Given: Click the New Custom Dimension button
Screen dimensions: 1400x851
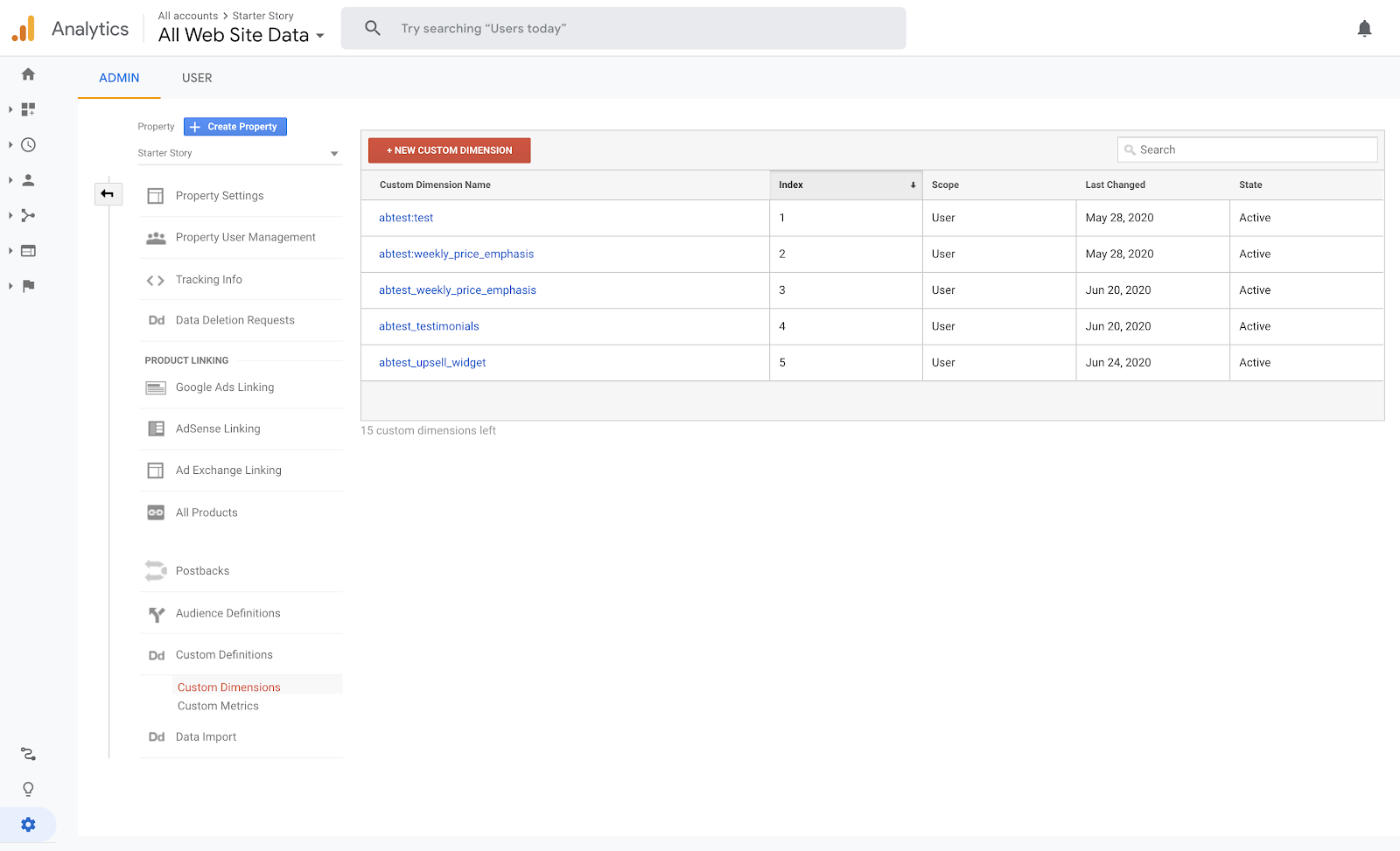Looking at the screenshot, I should click(449, 150).
